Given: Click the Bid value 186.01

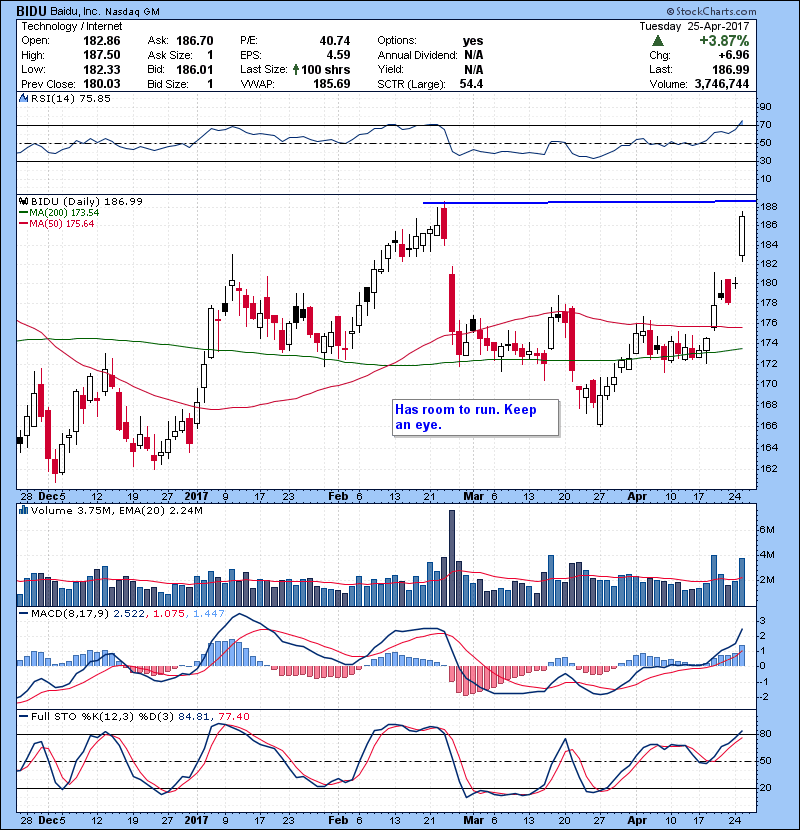Looking at the screenshot, I should pos(195,69).
